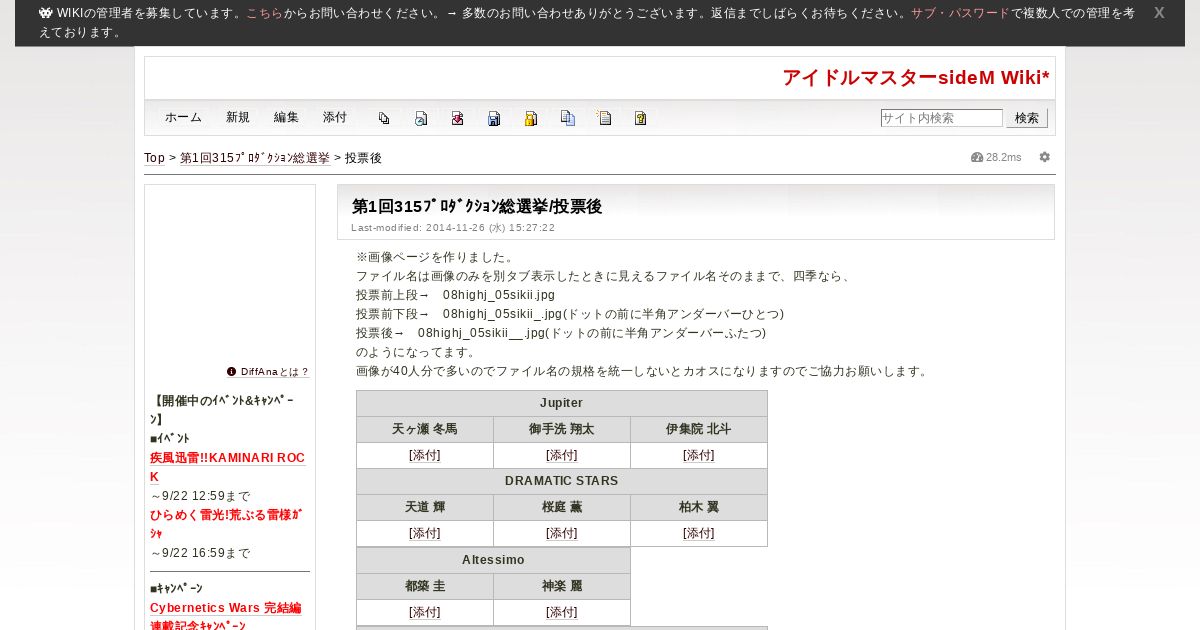Click the 天ヶ瀬 冬馬 name cell
The height and width of the screenshot is (630, 1200).
(x=425, y=429)
